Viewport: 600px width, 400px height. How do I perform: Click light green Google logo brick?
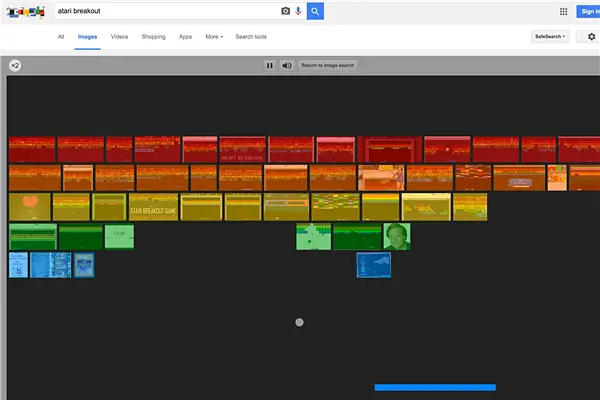pos(119,237)
